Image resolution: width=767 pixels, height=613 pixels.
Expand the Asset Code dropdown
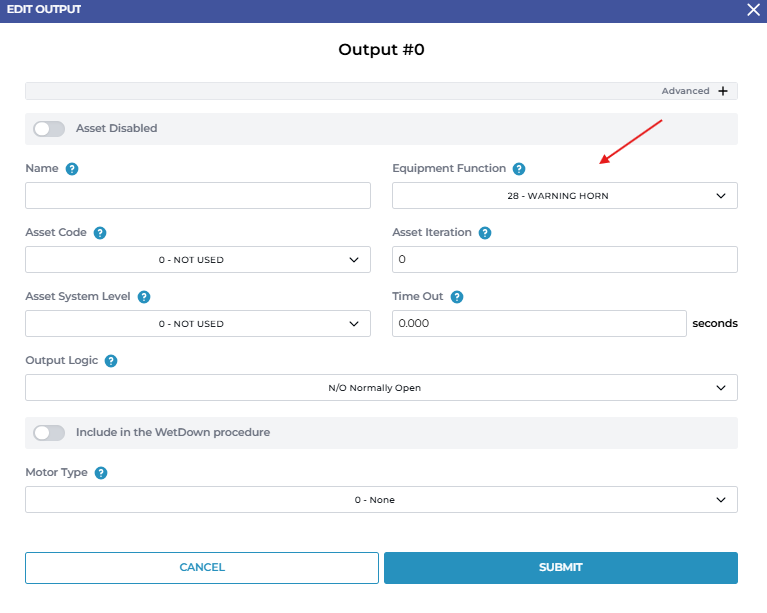(x=197, y=260)
